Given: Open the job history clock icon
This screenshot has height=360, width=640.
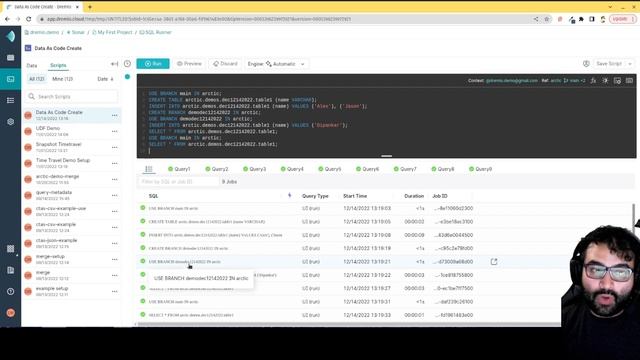Looking at the screenshot, I should pos(127,64).
